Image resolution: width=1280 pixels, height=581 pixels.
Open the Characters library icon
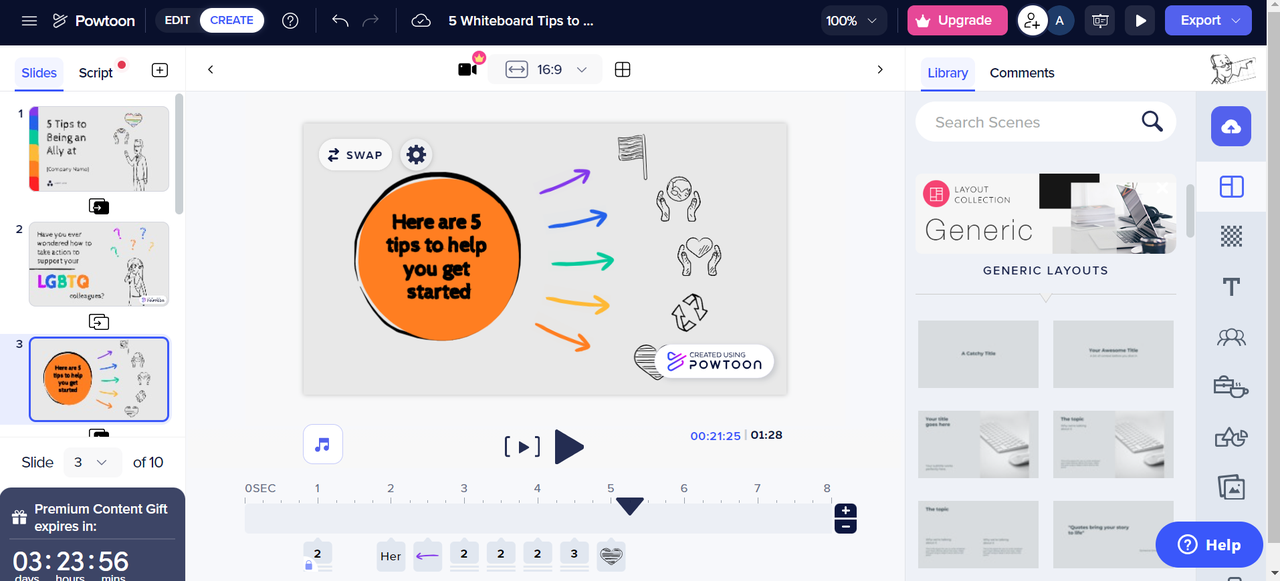(1231, 337)
